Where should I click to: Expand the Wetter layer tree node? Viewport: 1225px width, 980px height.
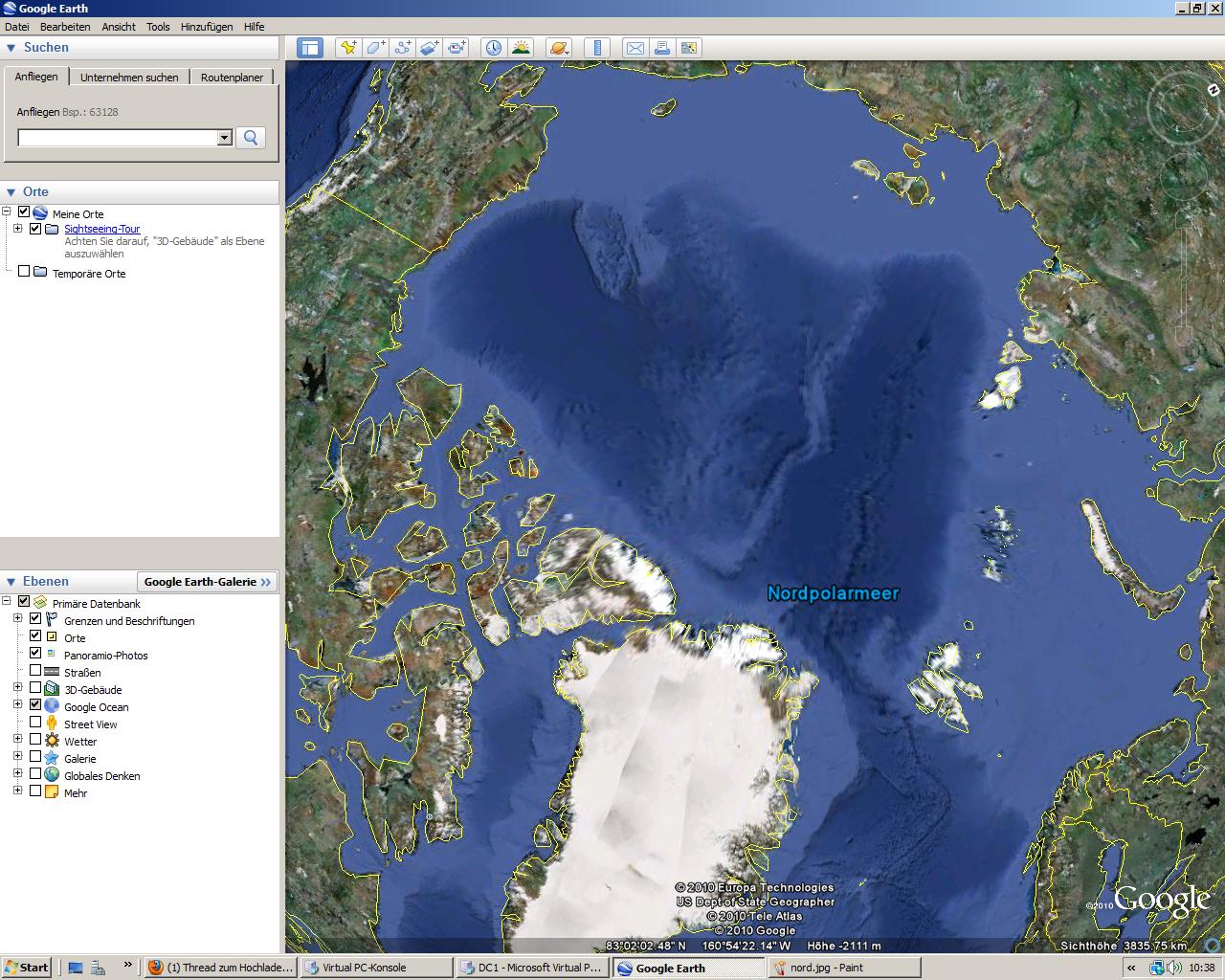(x=17, y=740)
